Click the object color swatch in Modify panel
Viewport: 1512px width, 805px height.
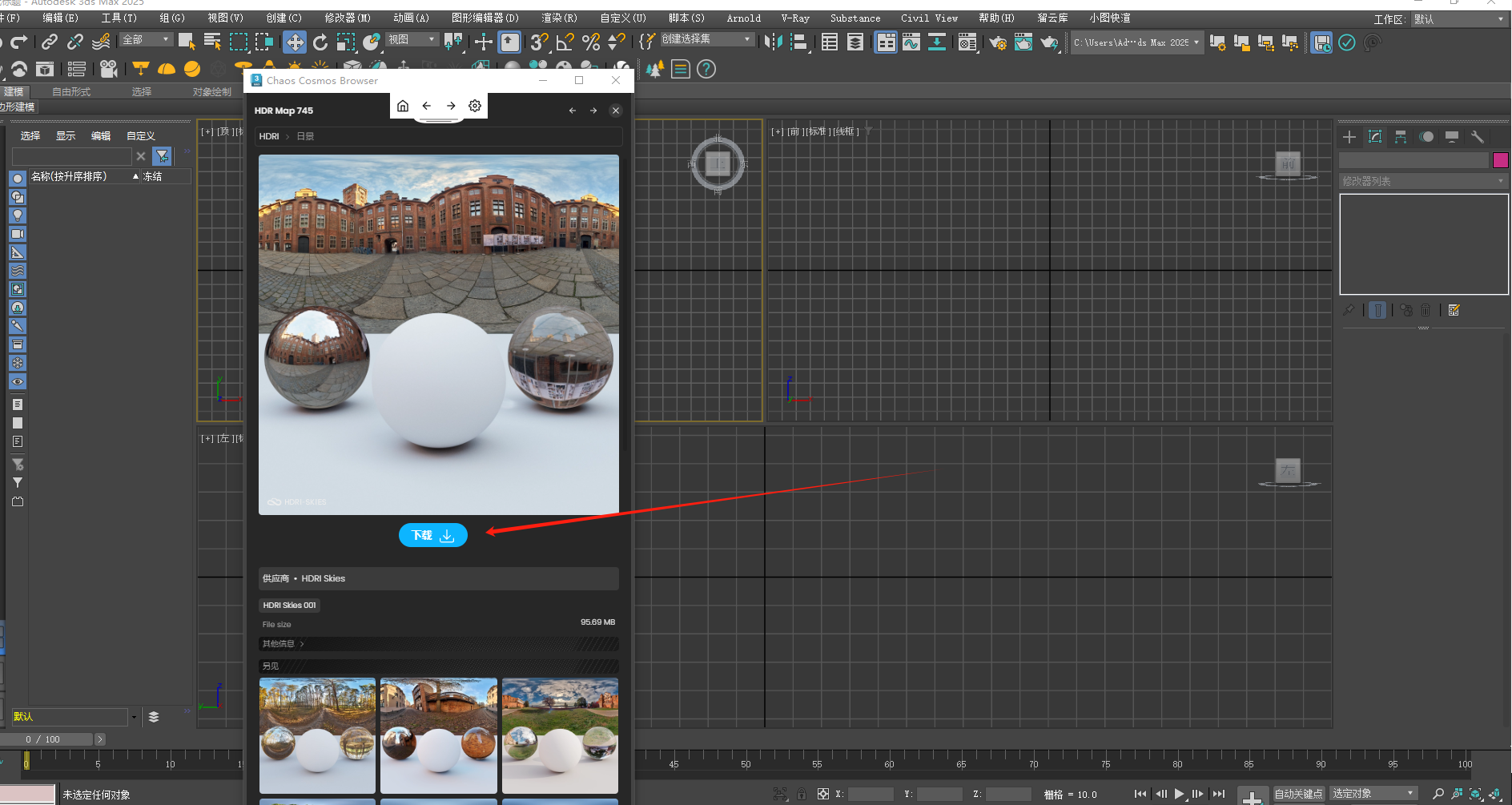pyautogui.click(x=1501, y=160)
